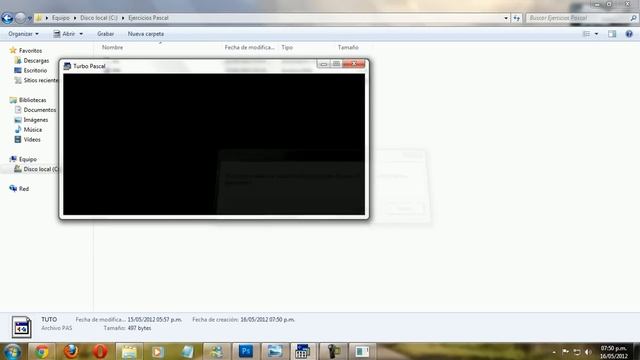Sort by the Tamaño column header
This screenshot has width=640, height=360.
(348, 47)
